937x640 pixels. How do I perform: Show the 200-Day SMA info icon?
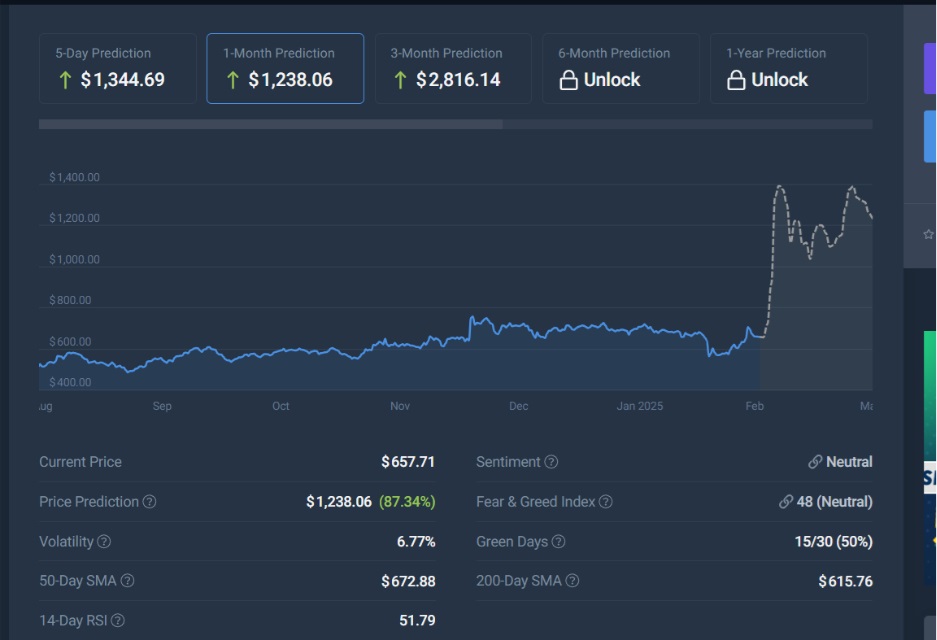[572, 581]
